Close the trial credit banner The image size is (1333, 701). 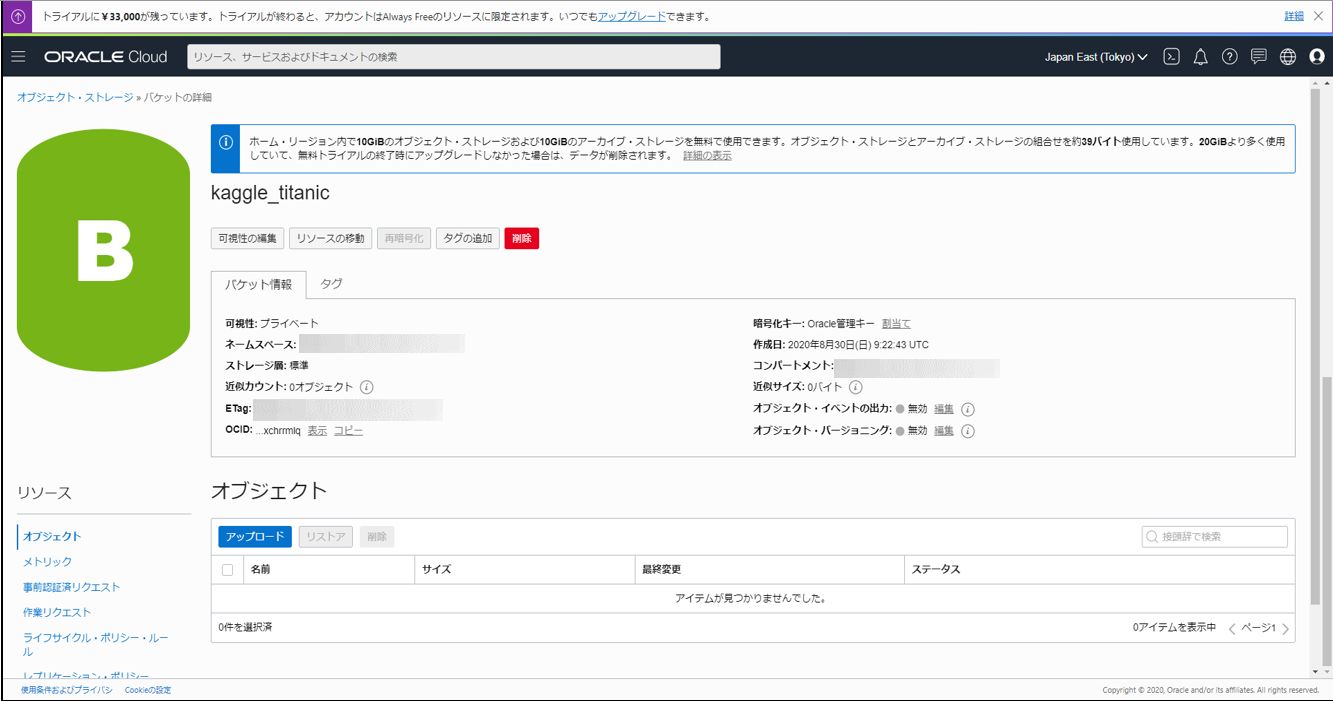pos(1318,16)
